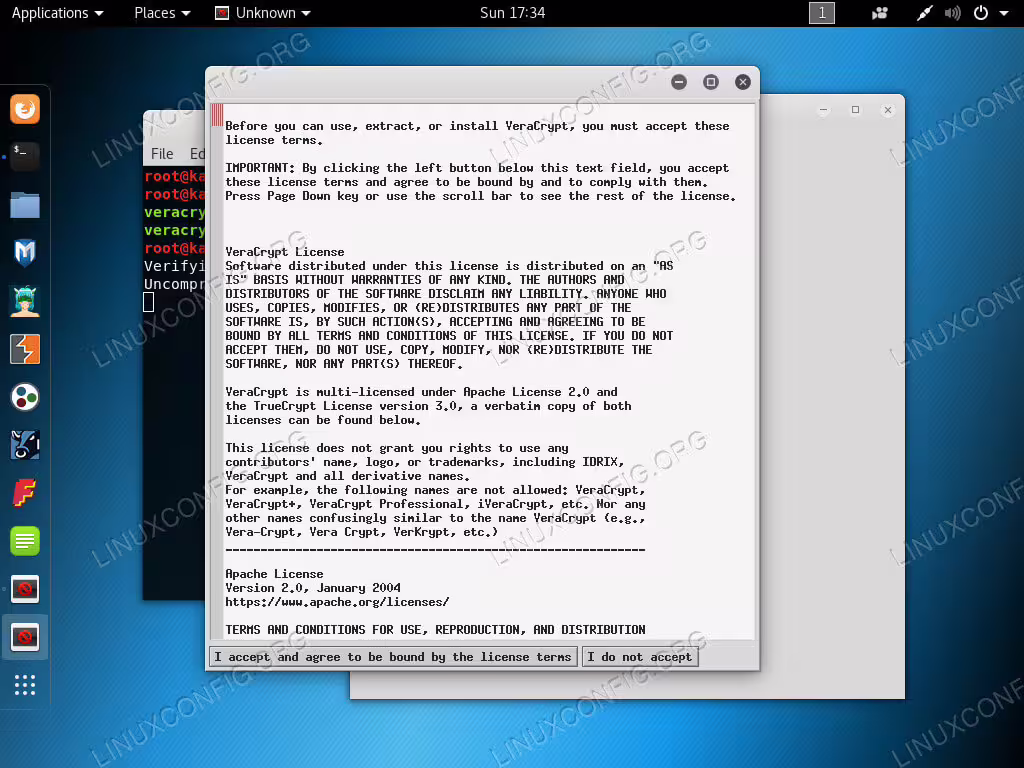Close the VeraCrypt license window

tap(743, 82)
